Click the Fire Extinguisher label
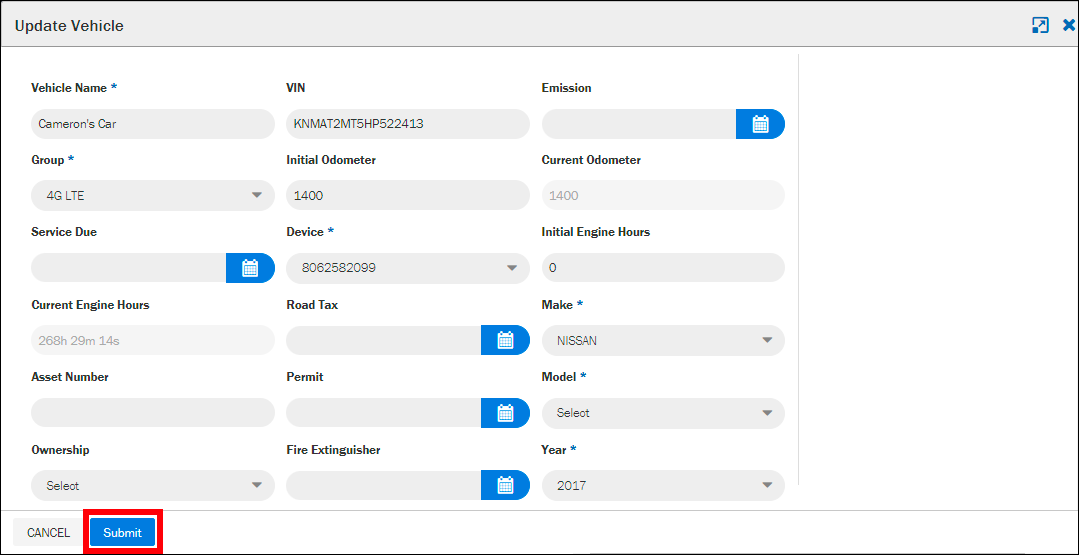 (333, 450)
